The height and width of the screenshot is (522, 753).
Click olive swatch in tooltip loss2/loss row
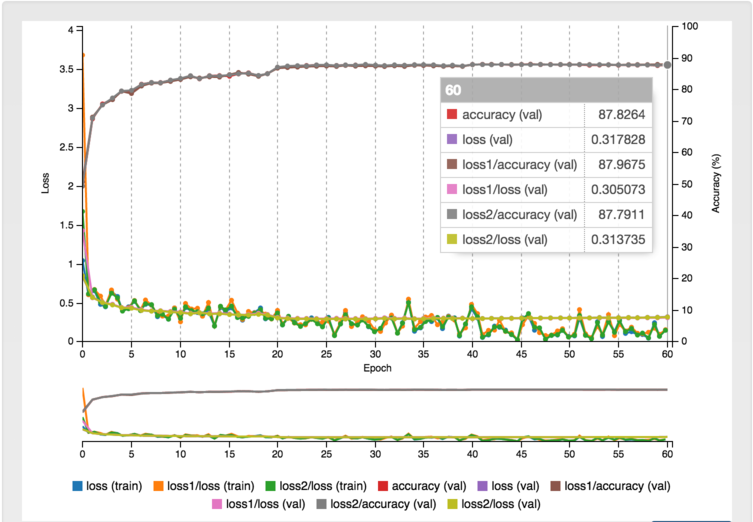pyautogui.click(x=452, y=239)
